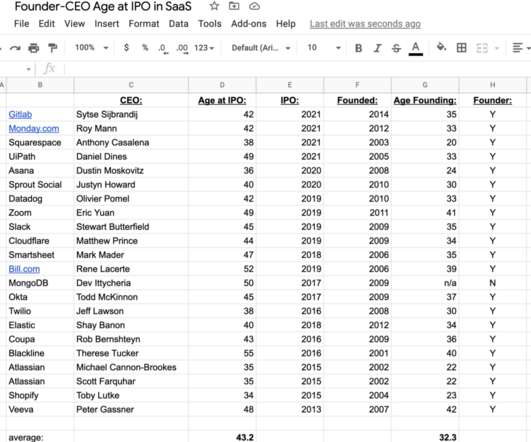Open the File menu
The image size is (531, 442).
(21, 24)
